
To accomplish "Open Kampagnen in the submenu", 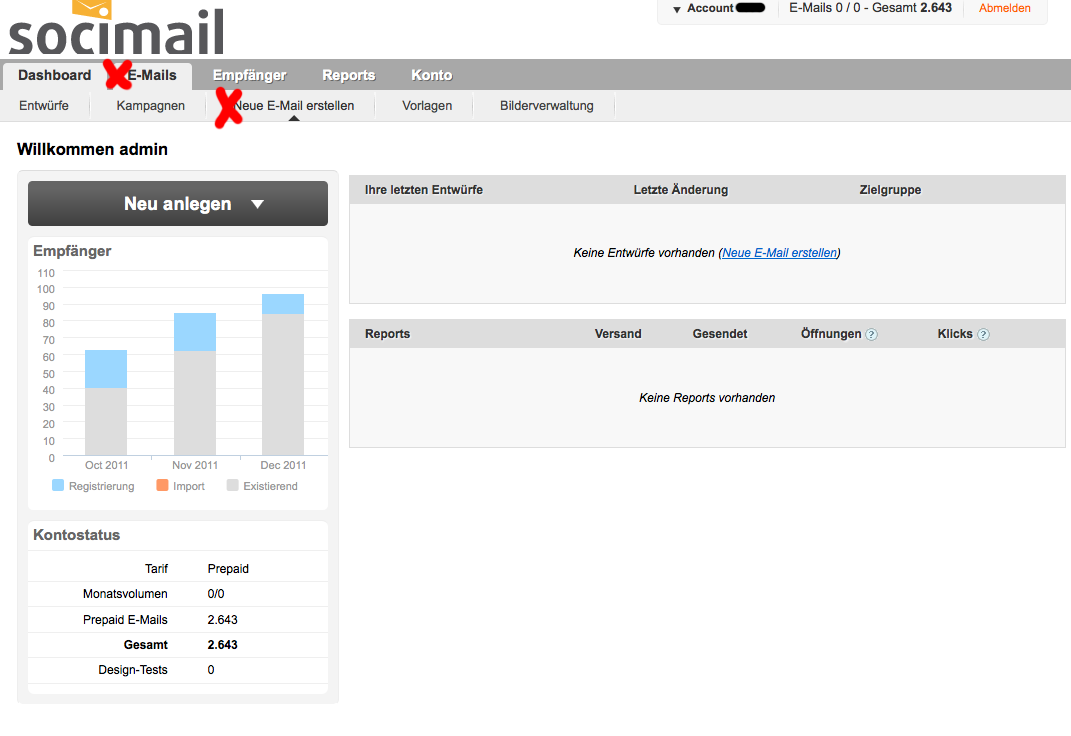I will (150, 106).
